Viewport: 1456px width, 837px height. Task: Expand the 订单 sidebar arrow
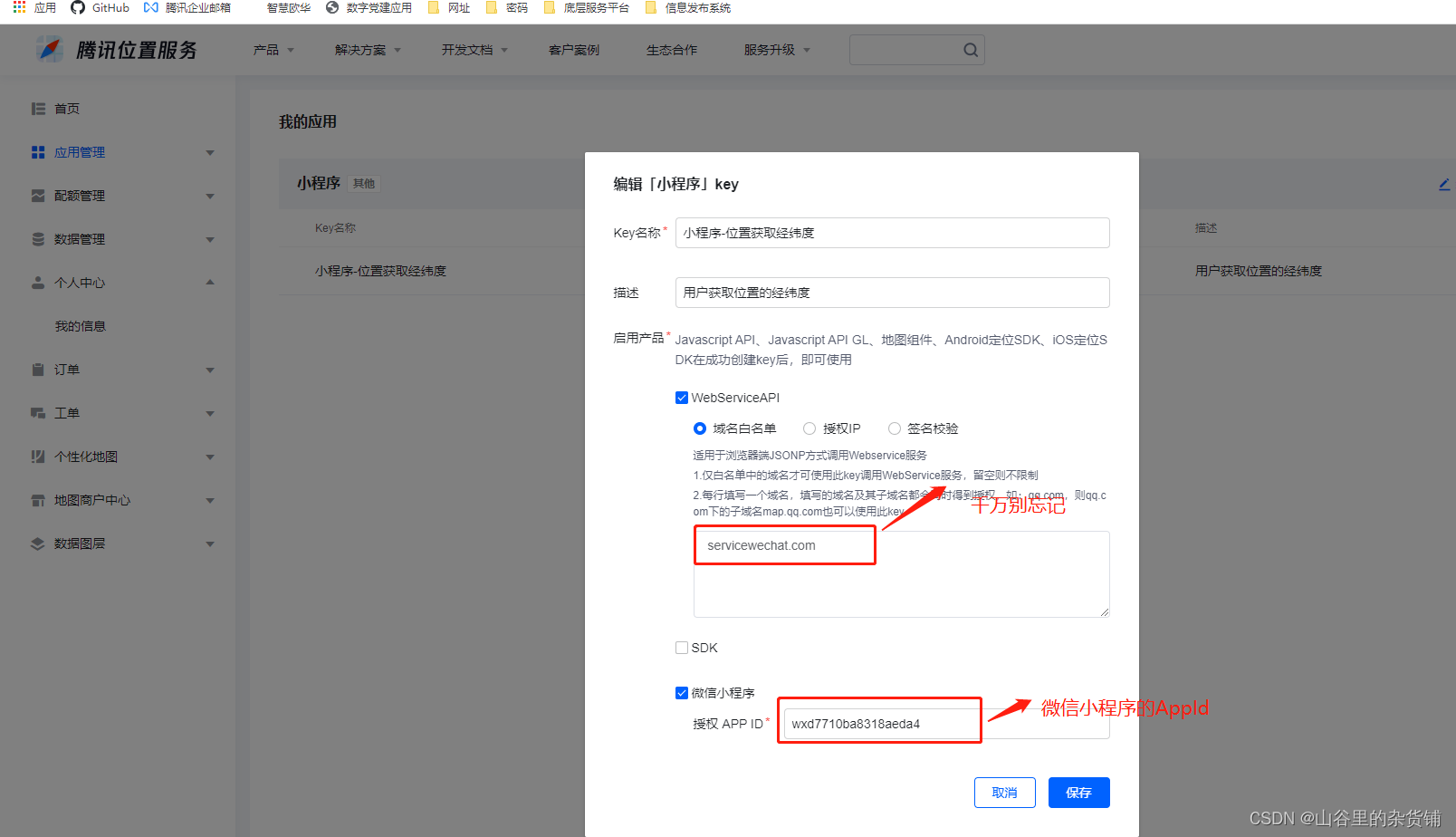click(210, 370)
